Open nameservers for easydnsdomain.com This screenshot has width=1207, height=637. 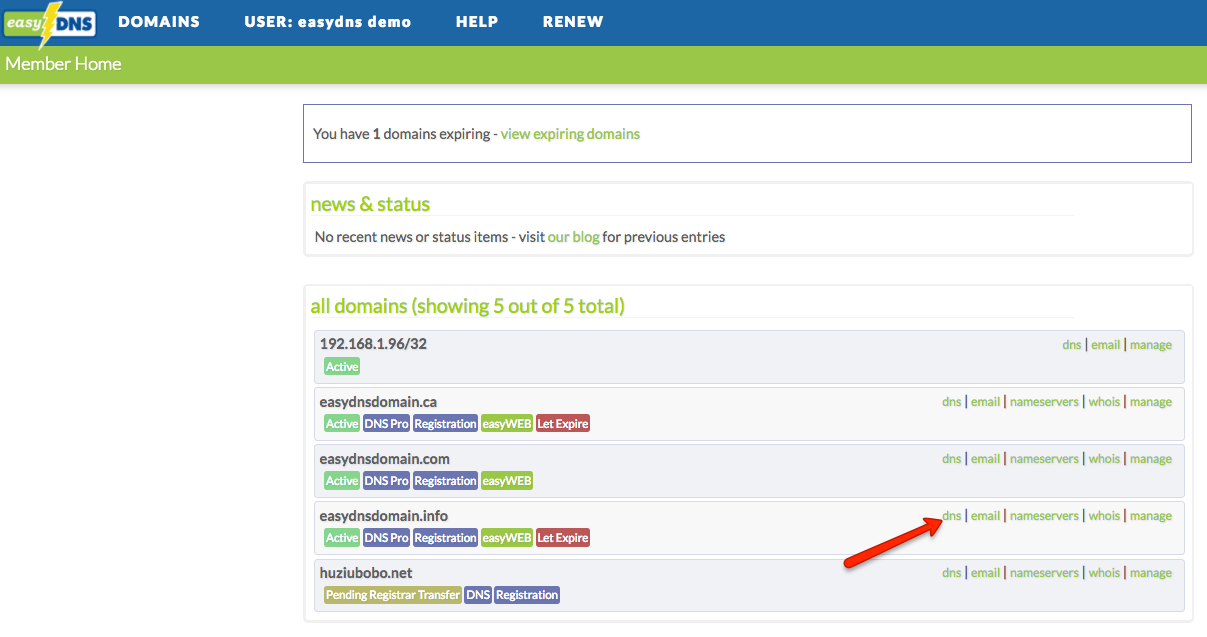tap(1044, 459)
